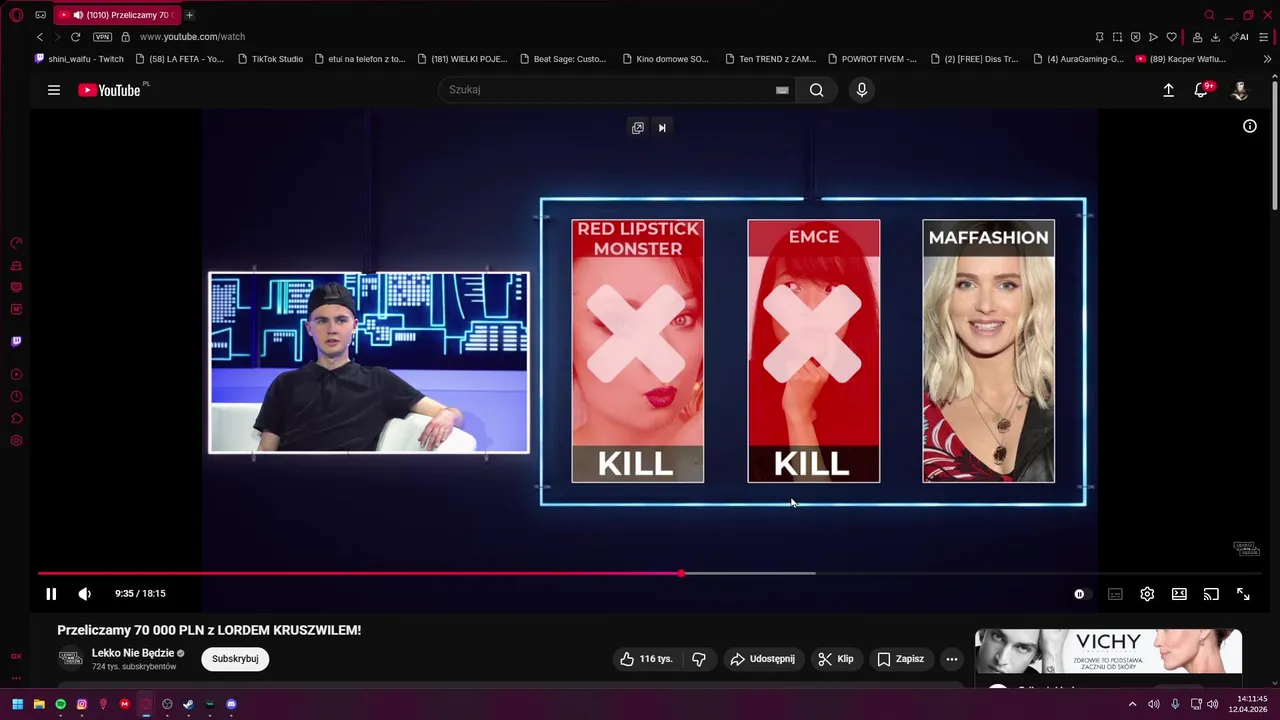This screenshot has height=720, width=1280.
Task: Open the Lekko Nie Będzie channel name
Action: click(x=133, y=653)
